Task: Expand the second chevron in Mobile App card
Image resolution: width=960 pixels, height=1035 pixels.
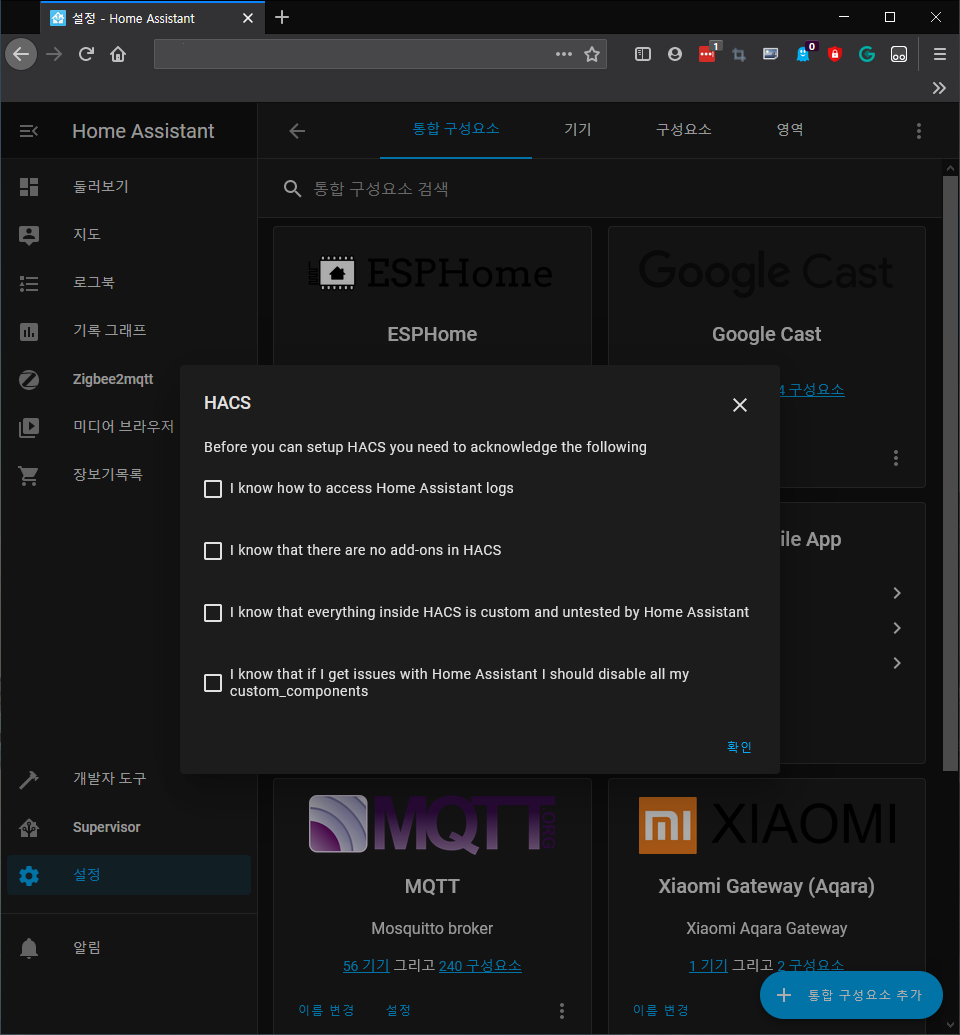Action: pyautogui.click(x=897, y=628)
